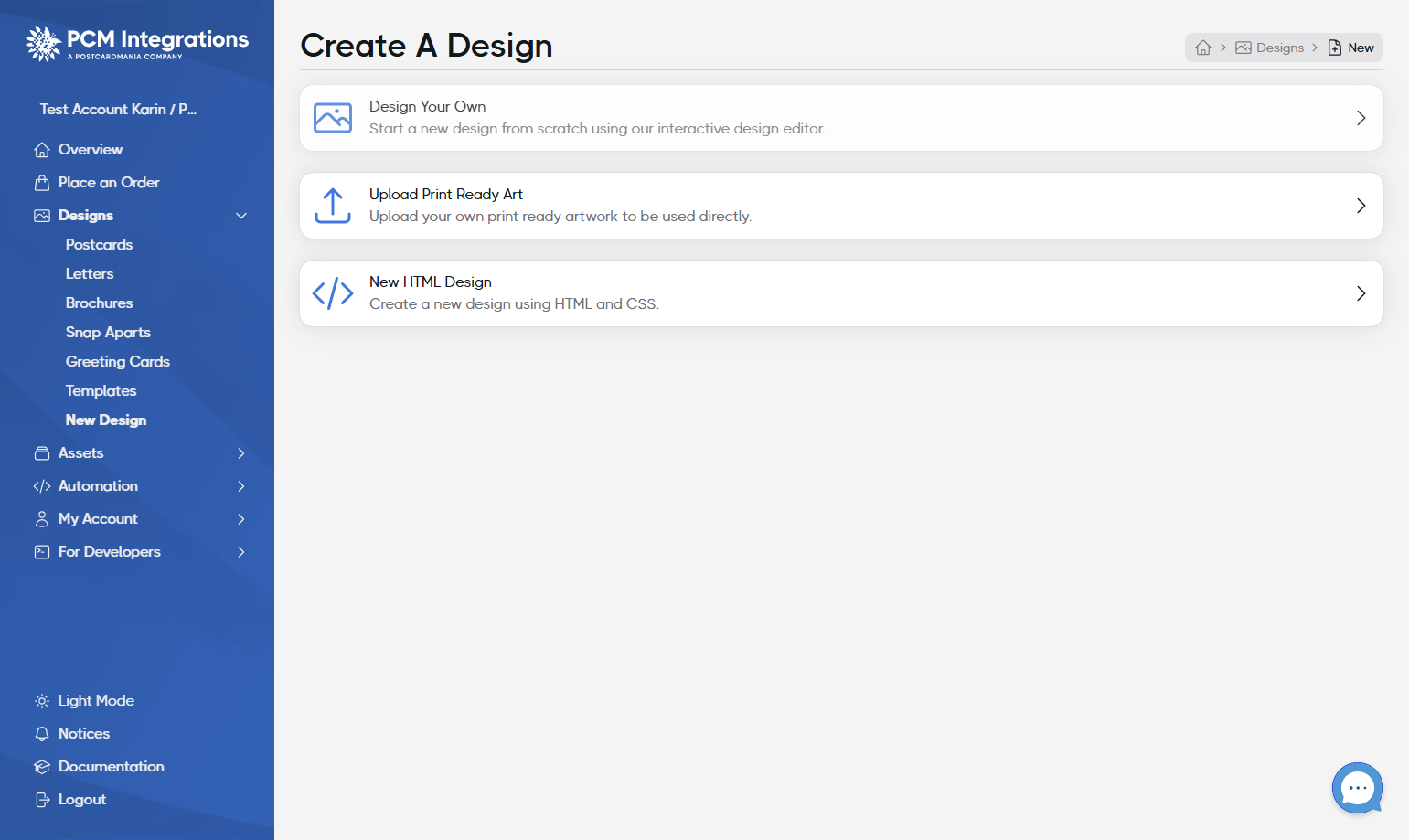
Task: Click the 'A PostcardMania Company' tagline
Action: pyautogui.click(x=124, y=57)
